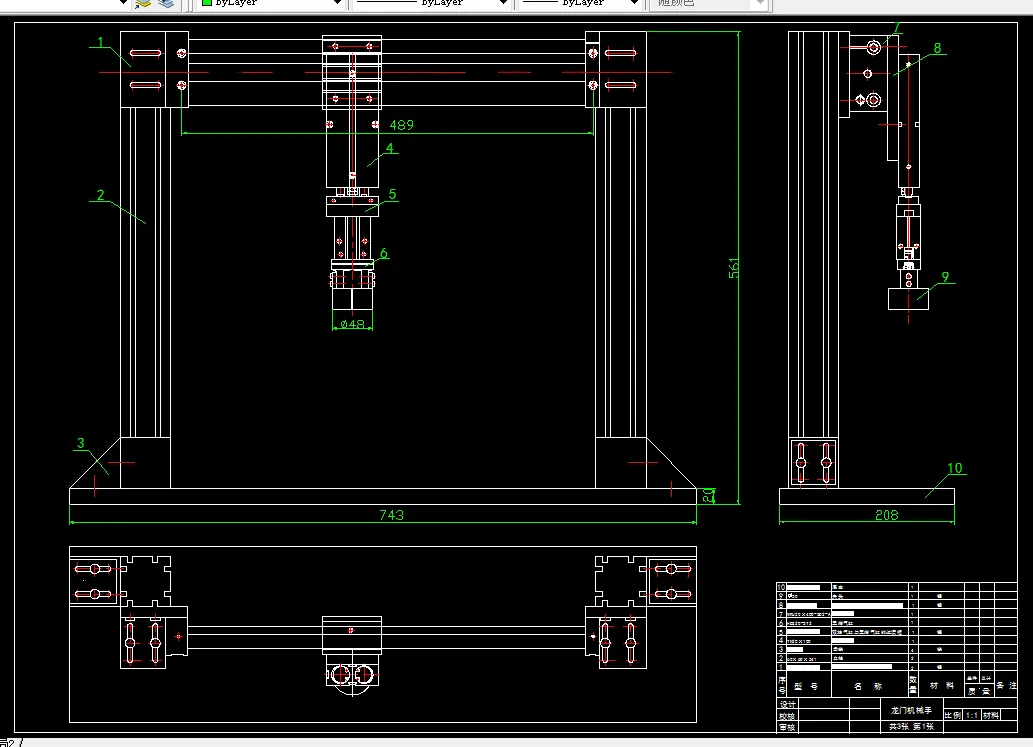Select the ø48 diameter dimension
The height and width of the screenshot is (747, 1033).
point(352,323)
